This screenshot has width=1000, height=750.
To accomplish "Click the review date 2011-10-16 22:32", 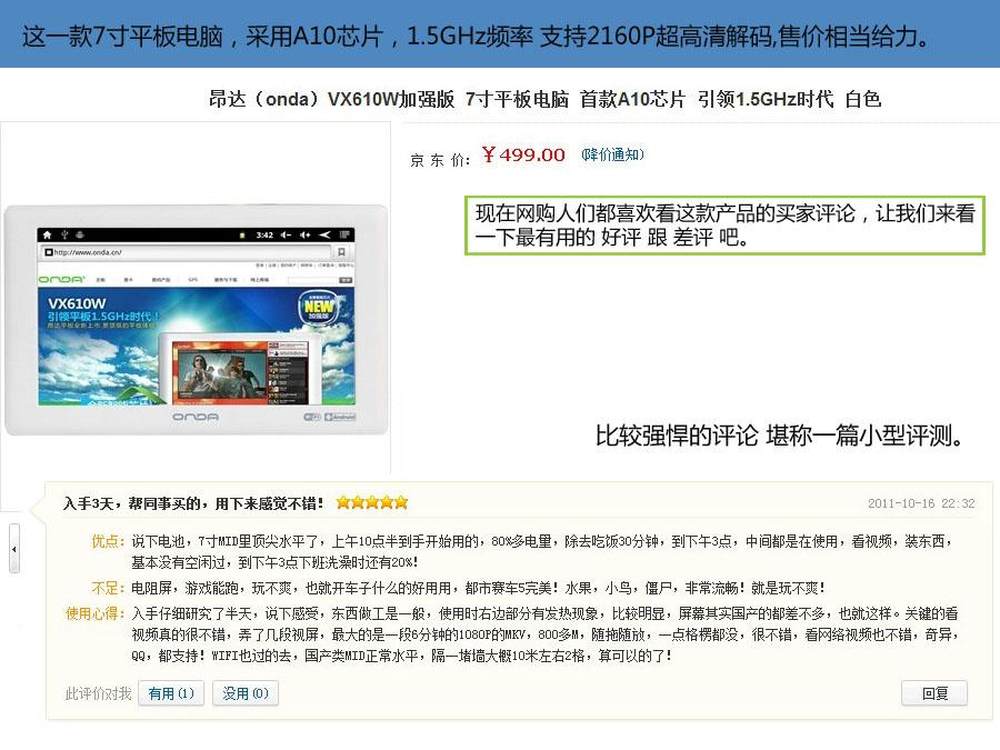I will [x=921, y=503].
